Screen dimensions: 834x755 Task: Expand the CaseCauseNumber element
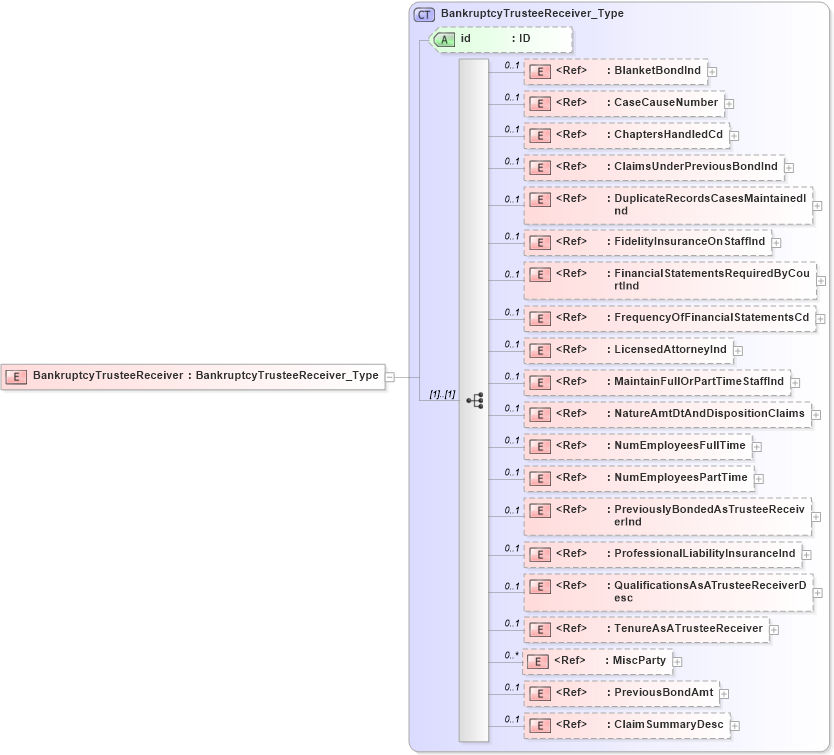(729, 103)
